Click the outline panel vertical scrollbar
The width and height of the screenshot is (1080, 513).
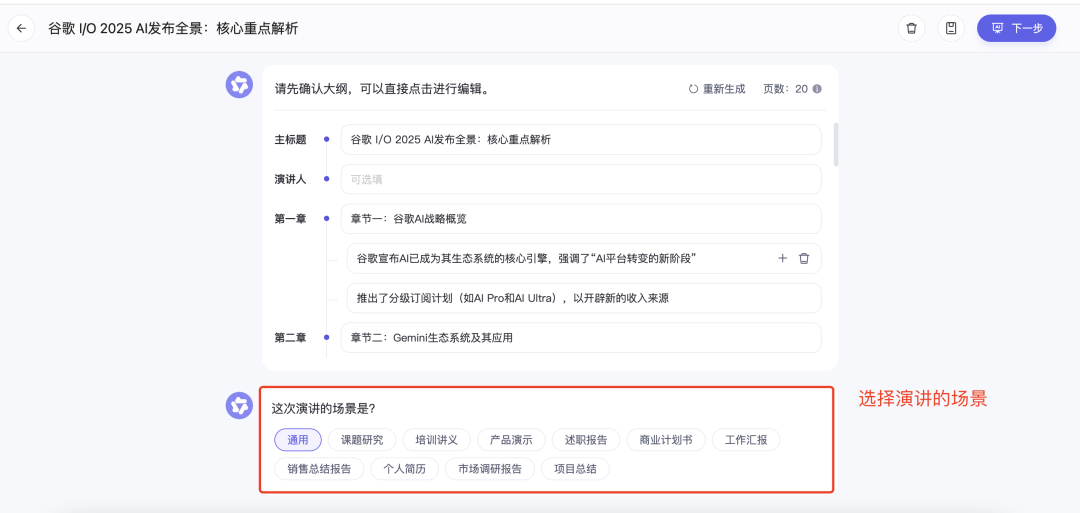point(836,145)
